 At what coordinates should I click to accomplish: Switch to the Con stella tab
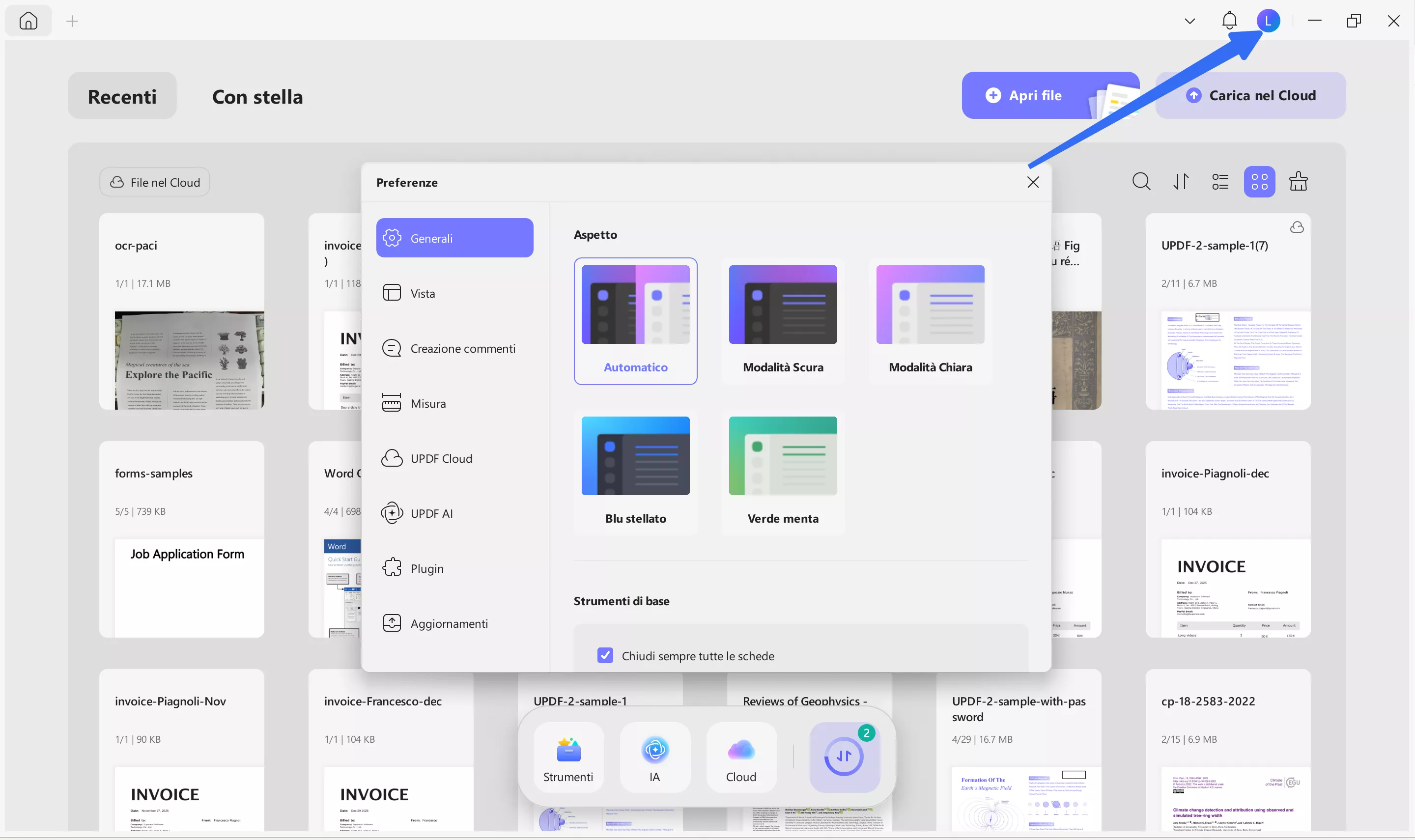click(257, 97)
